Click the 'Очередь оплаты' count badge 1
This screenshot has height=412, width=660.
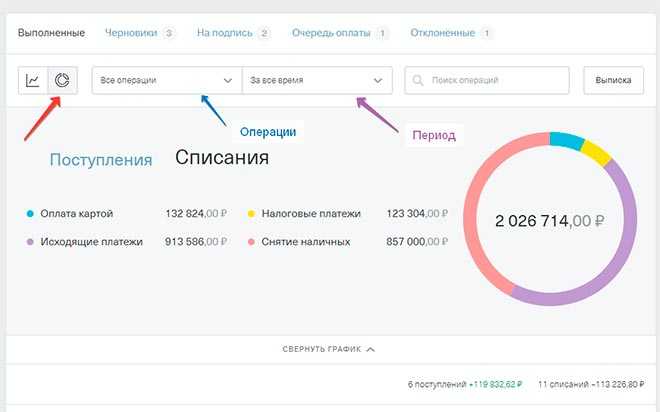(x=382, y=33)
